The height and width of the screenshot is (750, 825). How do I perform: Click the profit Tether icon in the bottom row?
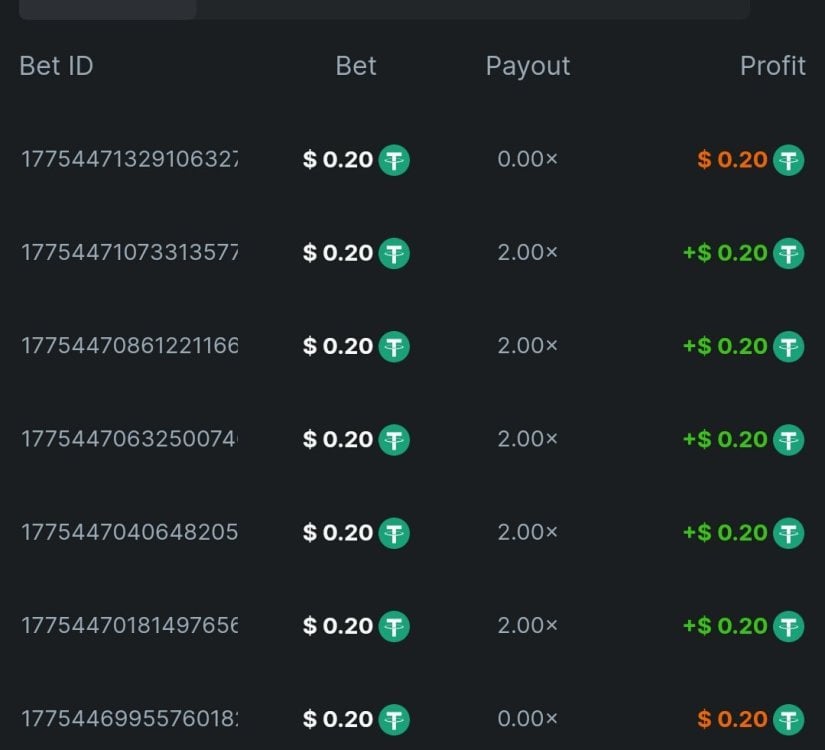pos(789,719)
